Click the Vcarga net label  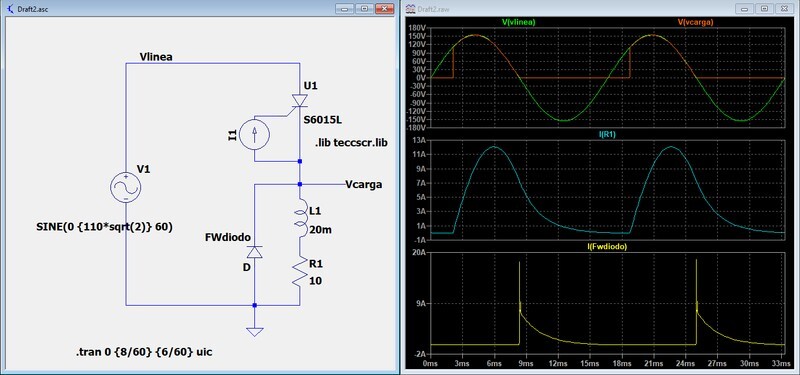(x=363, y=184)
